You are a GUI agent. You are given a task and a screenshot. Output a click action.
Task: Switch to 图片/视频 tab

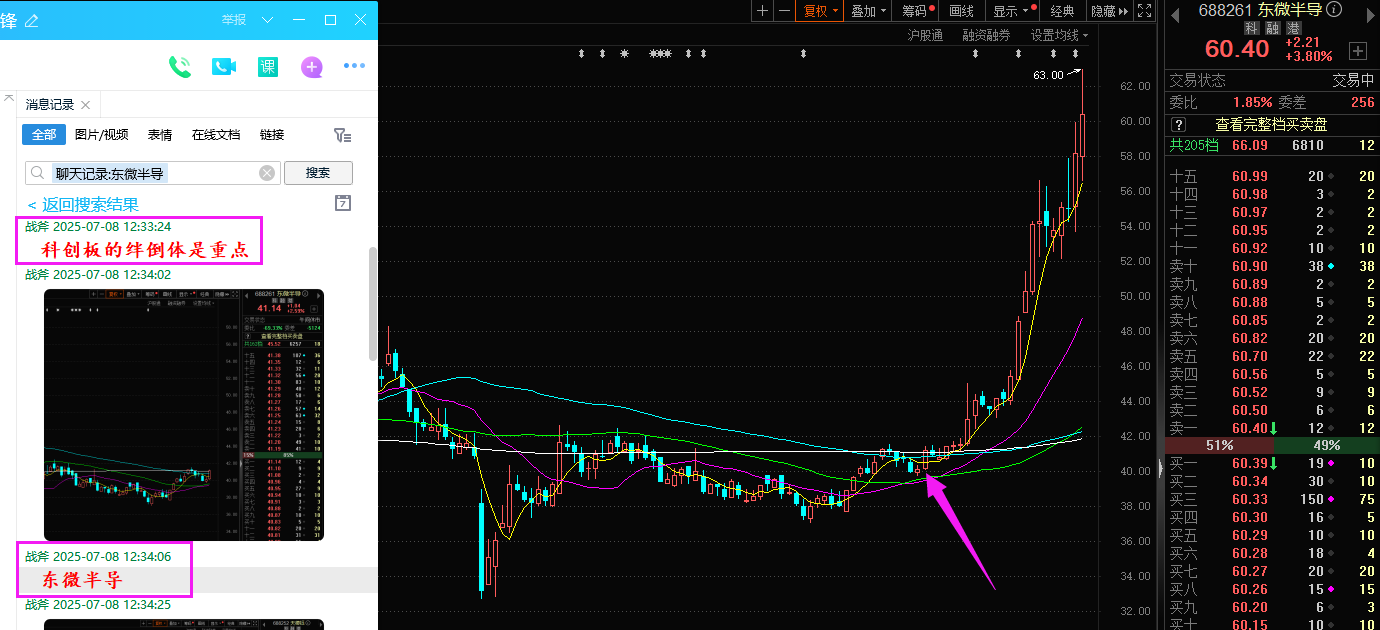point(102,135)
